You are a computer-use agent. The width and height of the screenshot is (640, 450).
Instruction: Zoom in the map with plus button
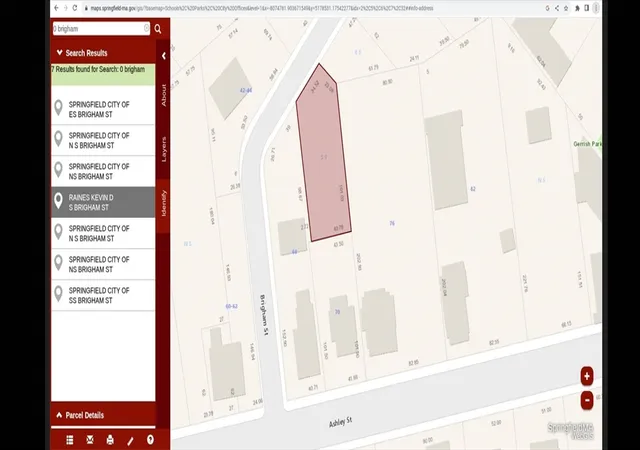(587, 376)
